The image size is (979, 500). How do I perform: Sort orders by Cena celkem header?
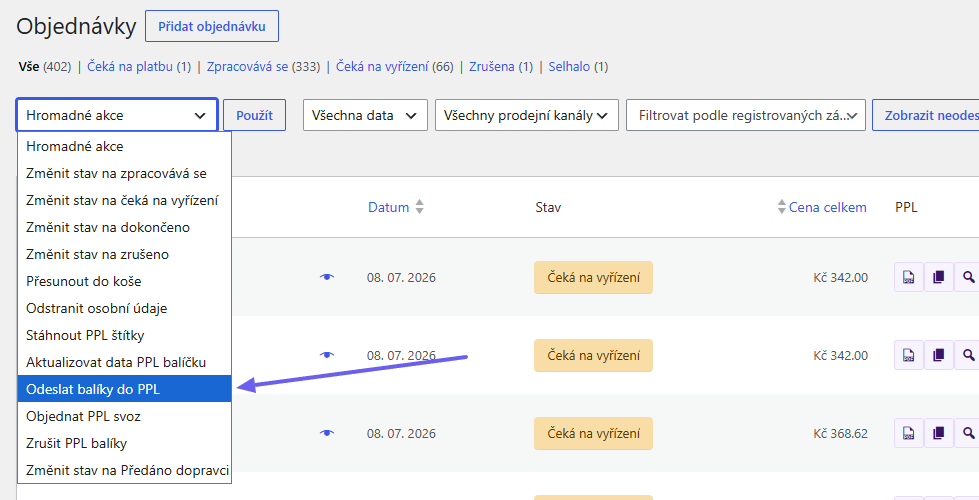(x=827, y=207)
